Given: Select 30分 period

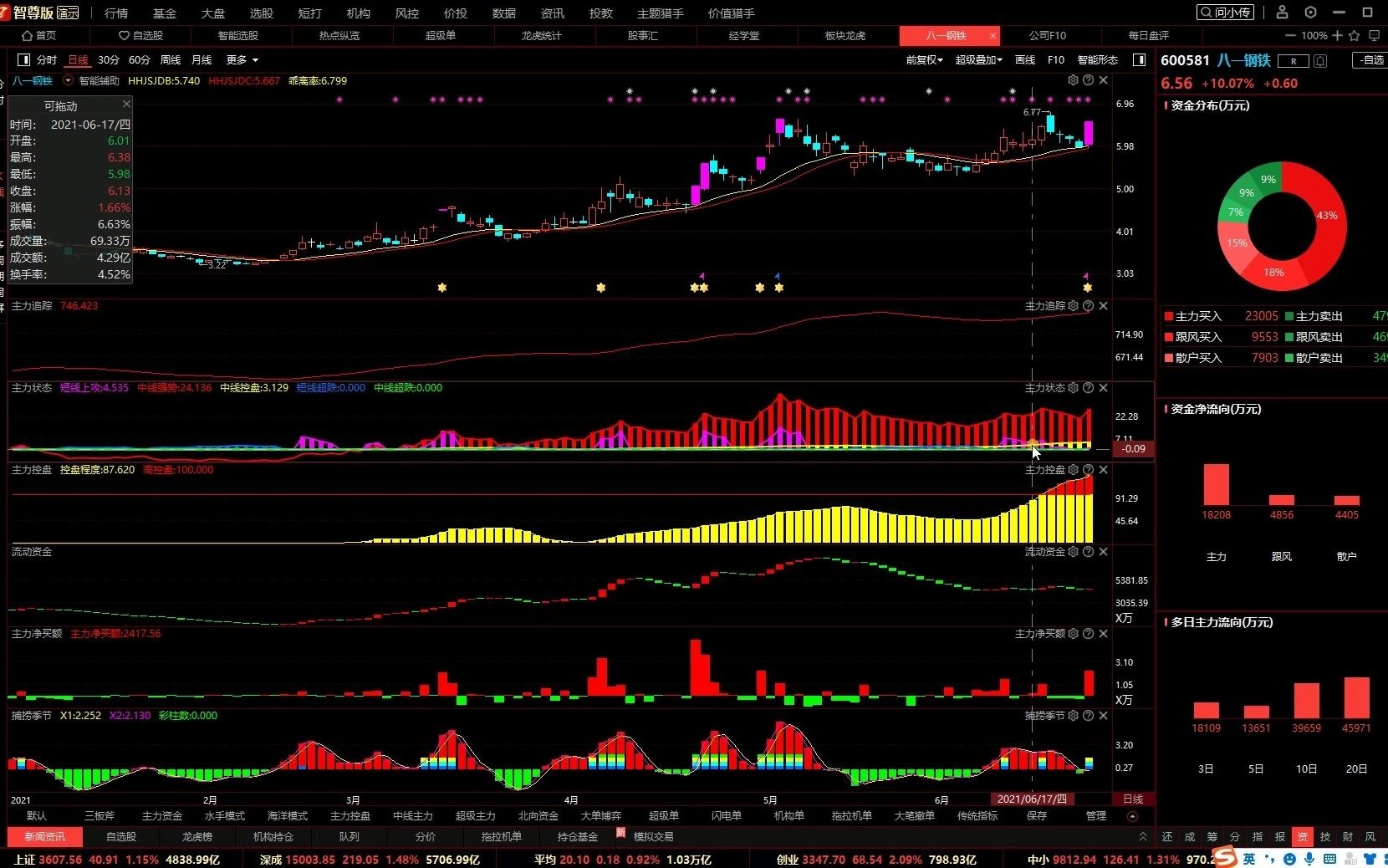Looking at the screenshot, I should click(109, 60).
